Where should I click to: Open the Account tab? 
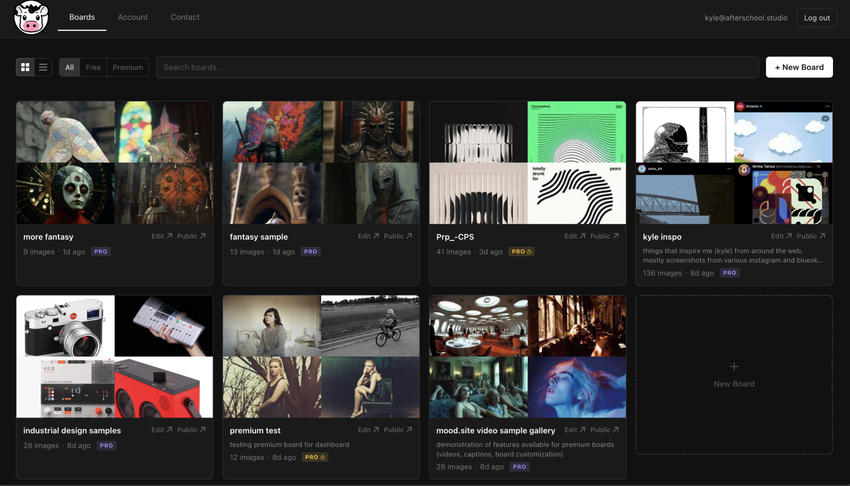coord(132,17)
